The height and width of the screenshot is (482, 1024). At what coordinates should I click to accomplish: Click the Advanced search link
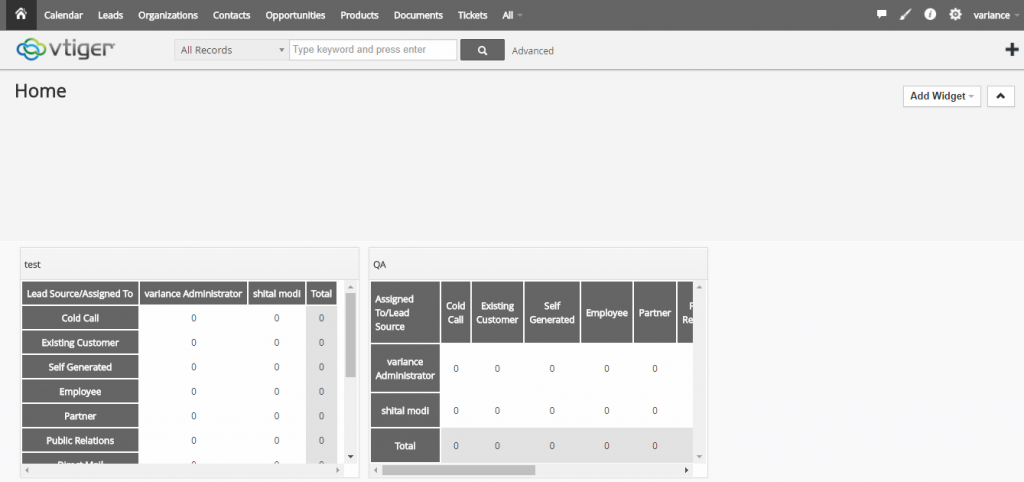point(532,50)
